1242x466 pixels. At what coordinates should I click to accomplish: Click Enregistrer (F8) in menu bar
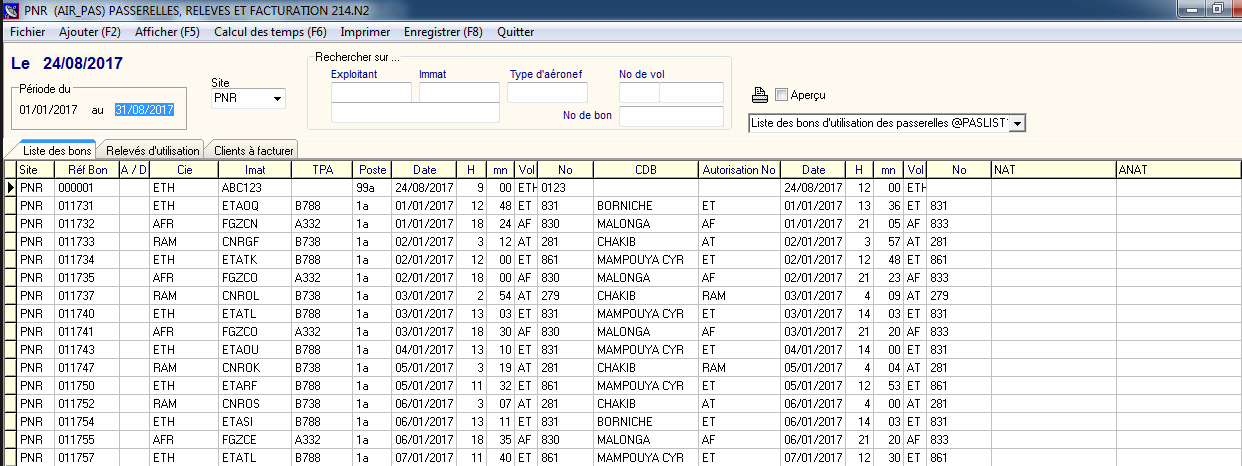(443, 32)
